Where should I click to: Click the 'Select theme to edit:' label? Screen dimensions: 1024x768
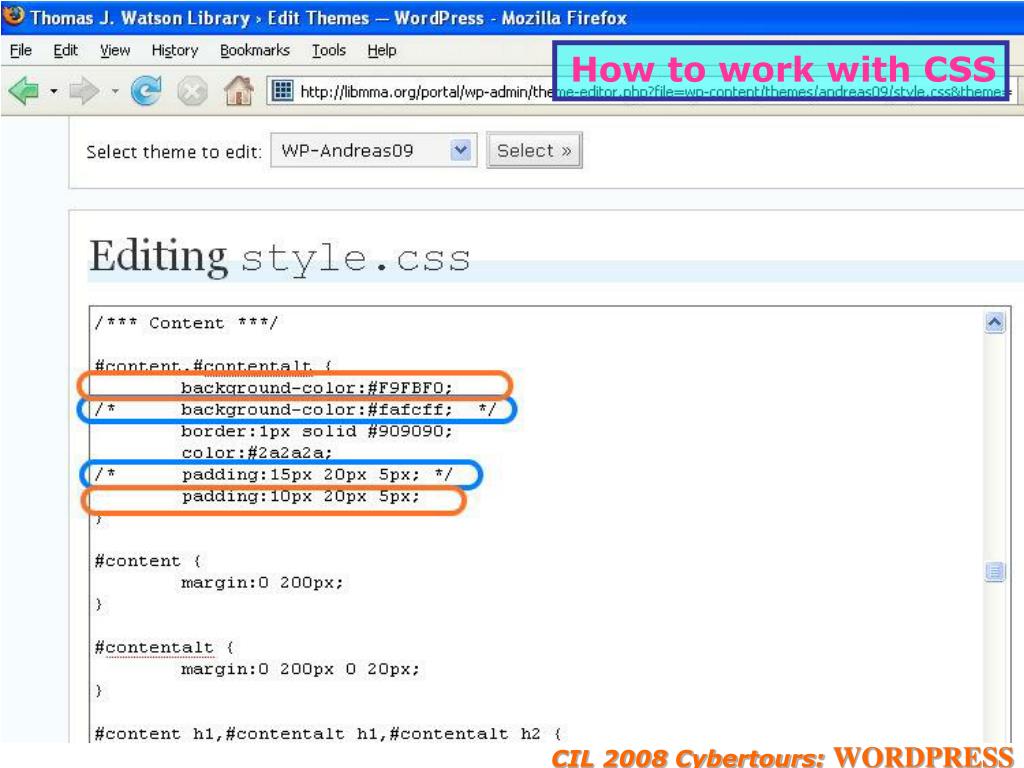pyautogui.click(x=174, y=152)
